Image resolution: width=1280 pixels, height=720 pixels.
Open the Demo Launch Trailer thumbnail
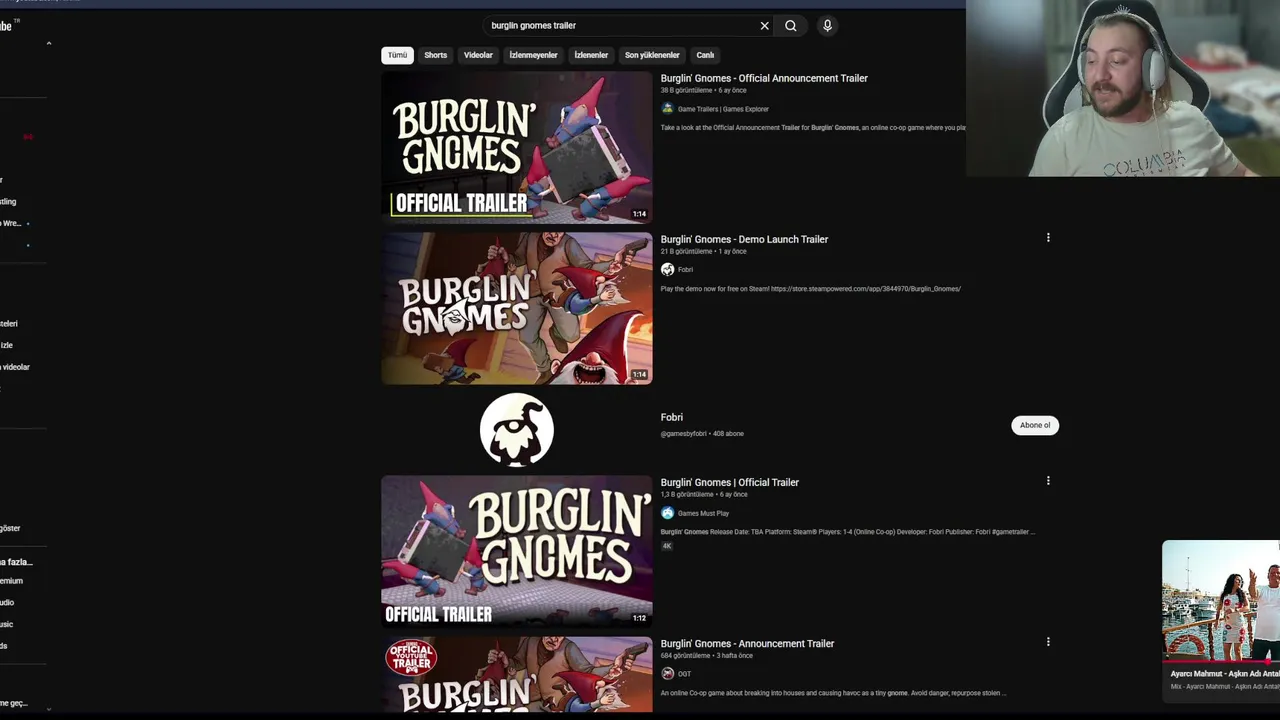click(517, 308)
